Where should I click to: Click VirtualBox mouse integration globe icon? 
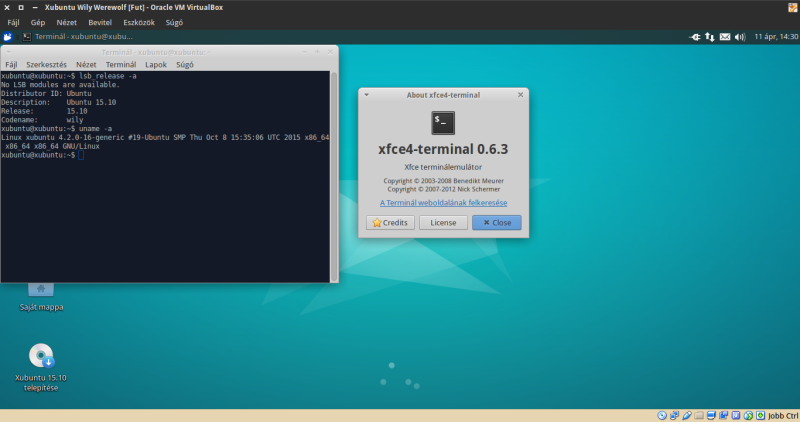pyautogui.click(x=748, y=415)
